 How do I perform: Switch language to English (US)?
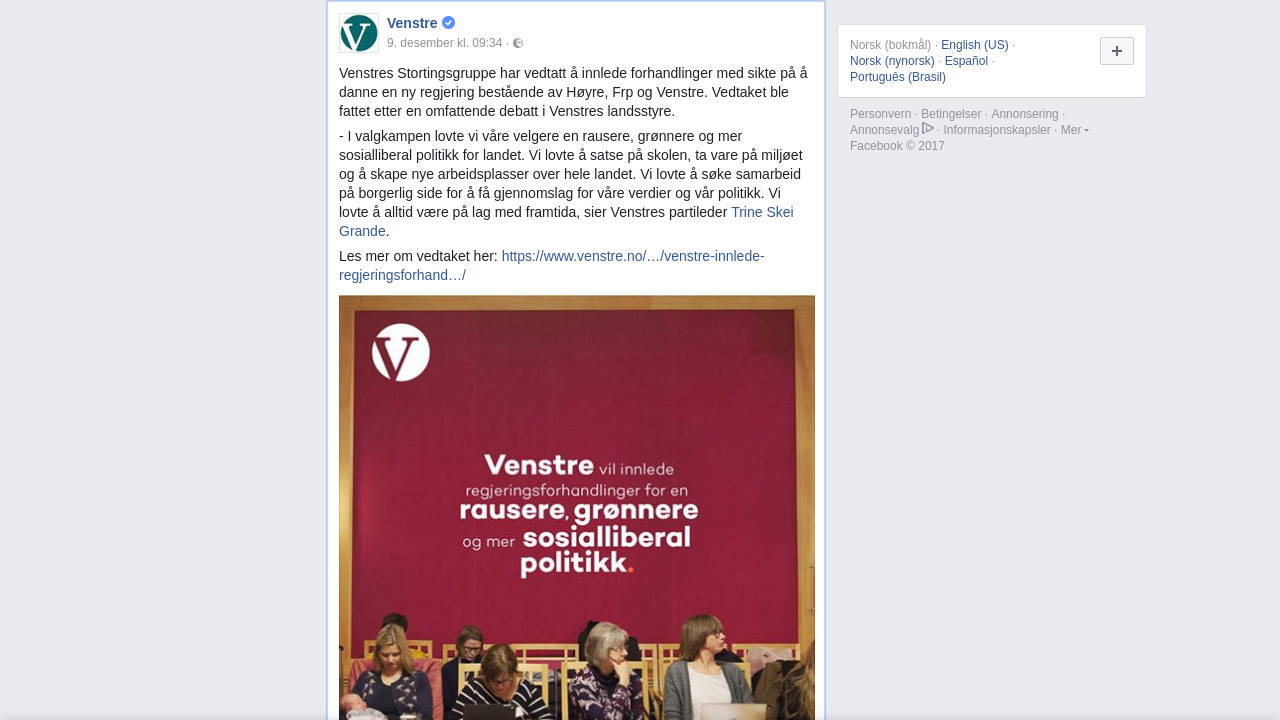[975, 45]
